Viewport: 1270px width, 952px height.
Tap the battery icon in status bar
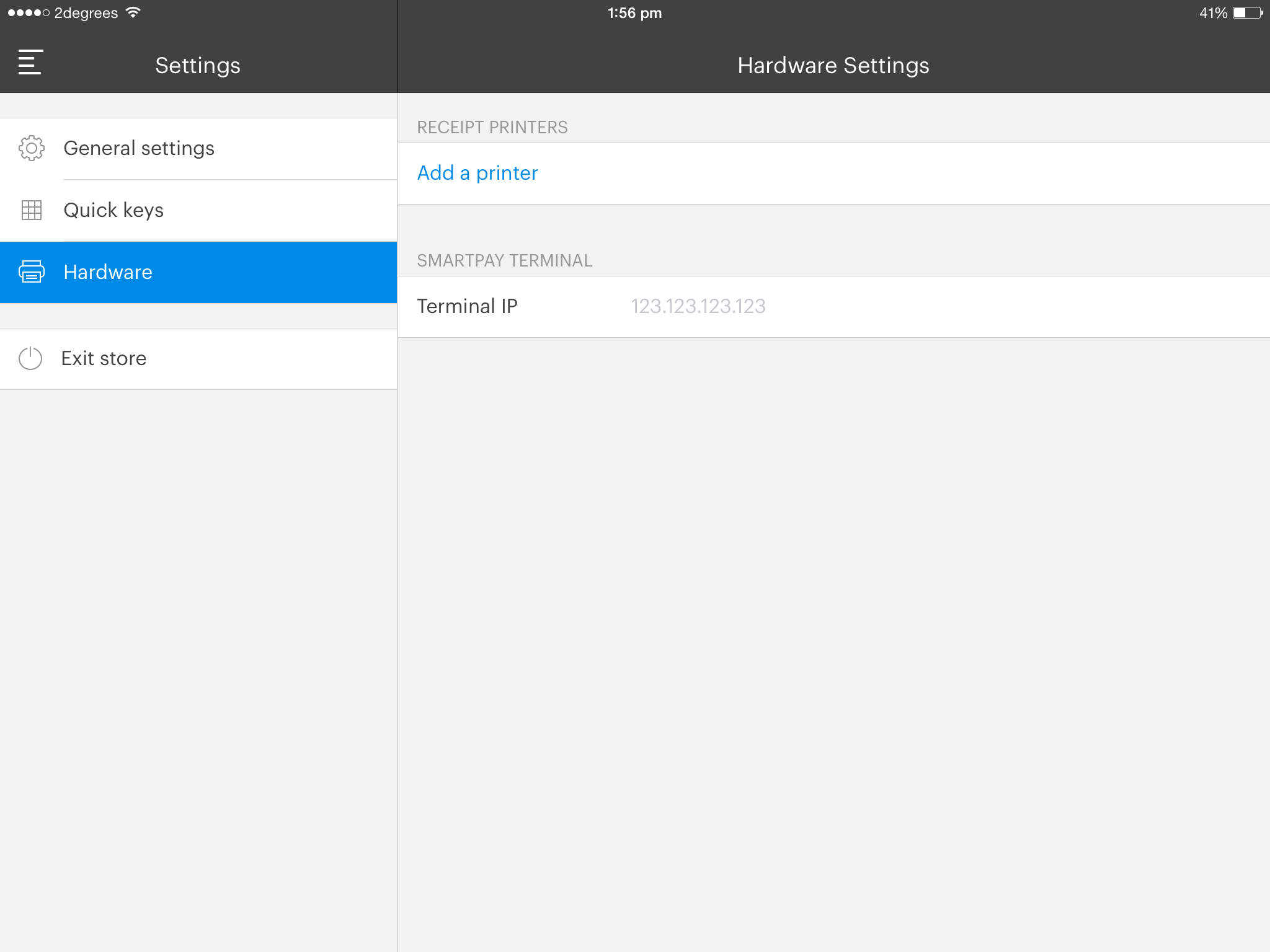pyautogui.click(x=1247, y=13)
